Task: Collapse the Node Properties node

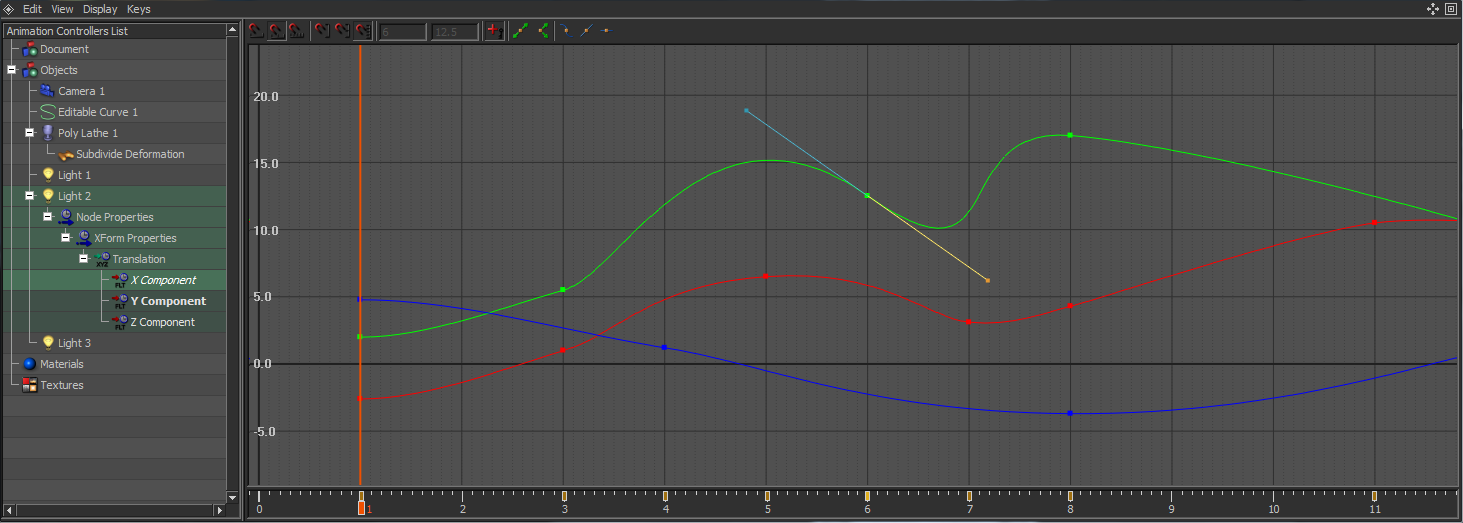Action: 47,217
